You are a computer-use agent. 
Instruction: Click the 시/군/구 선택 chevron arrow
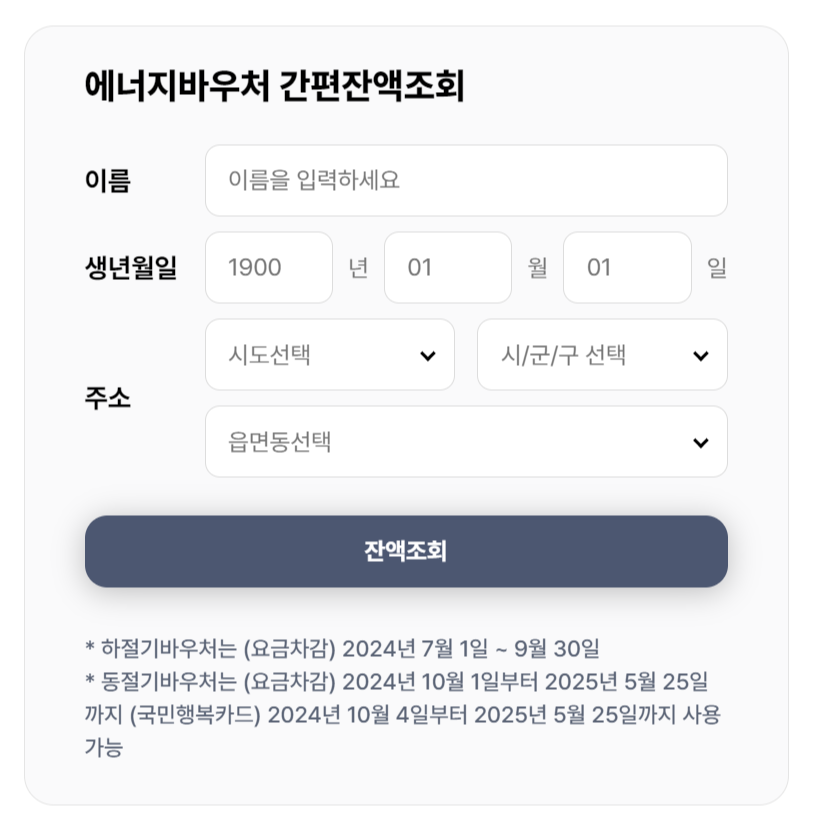[700, 355]
